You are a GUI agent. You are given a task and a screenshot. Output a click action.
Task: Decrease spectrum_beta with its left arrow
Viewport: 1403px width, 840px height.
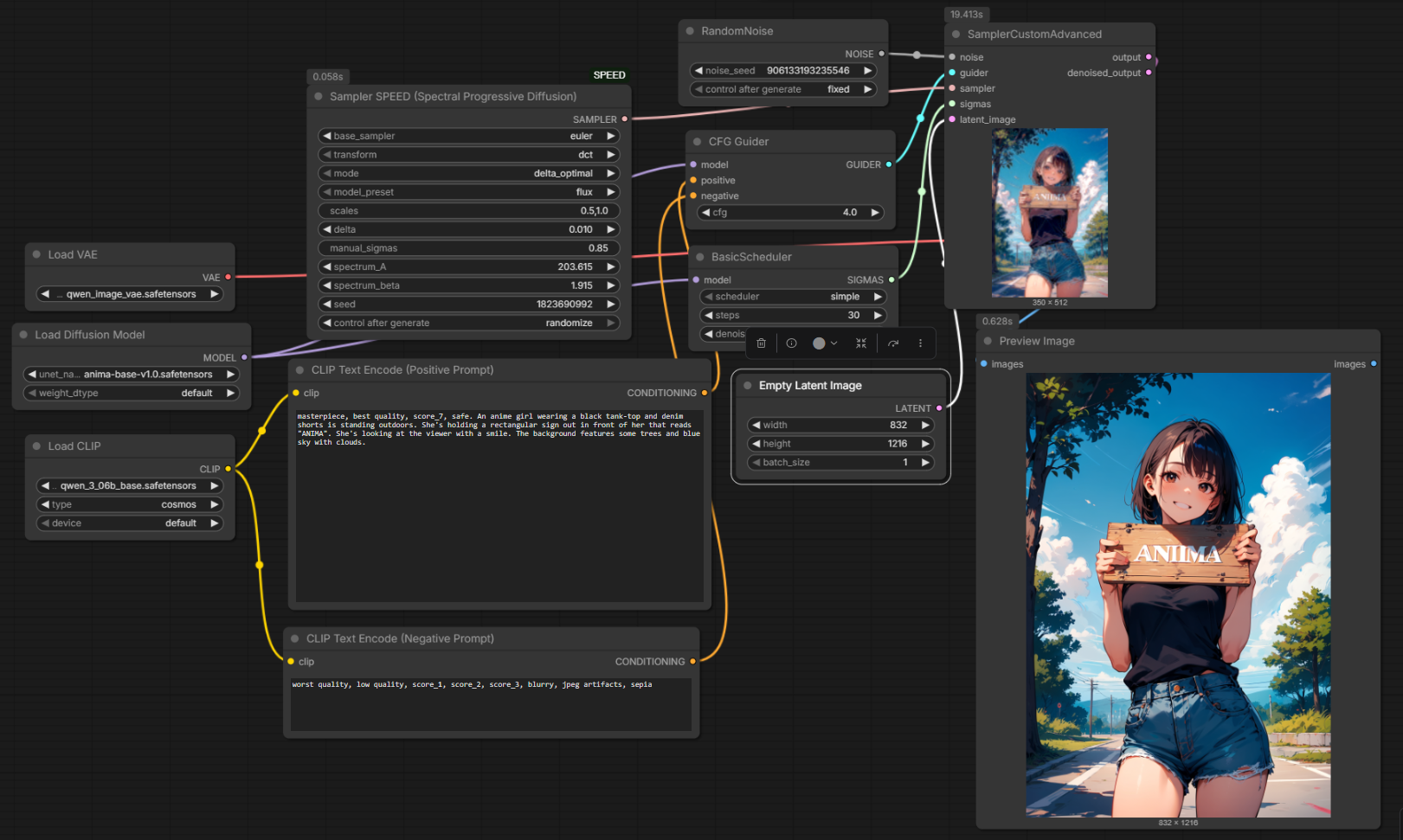tap(327, 285)
